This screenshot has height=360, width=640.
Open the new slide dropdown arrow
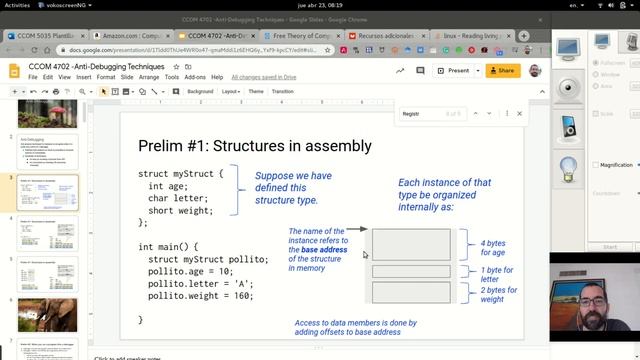(24, 91)
